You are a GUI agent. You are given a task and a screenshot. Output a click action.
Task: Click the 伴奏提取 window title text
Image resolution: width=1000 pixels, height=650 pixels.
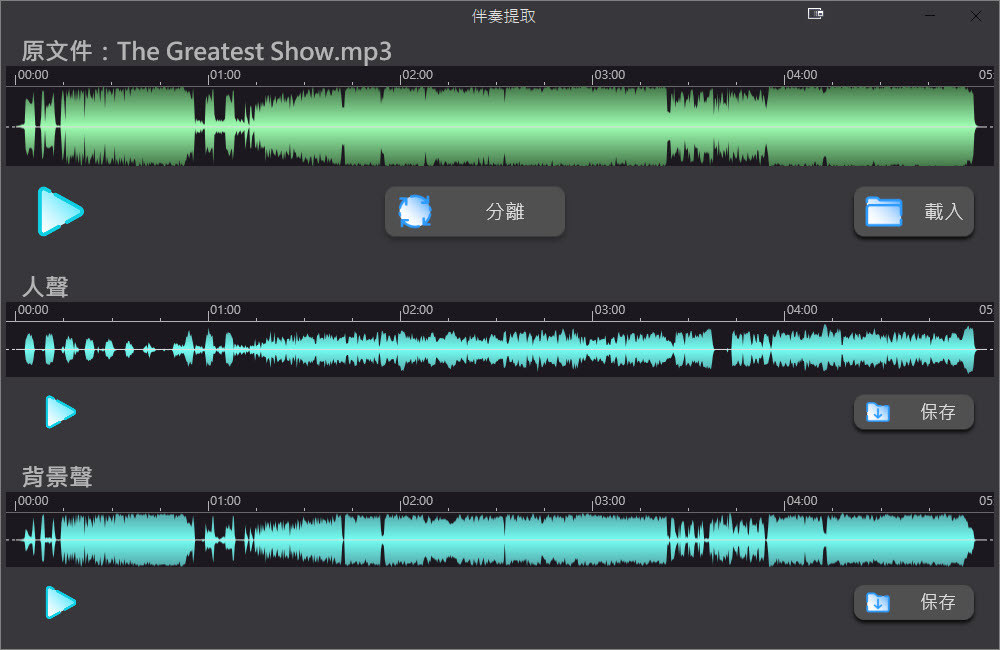(502, 15)
